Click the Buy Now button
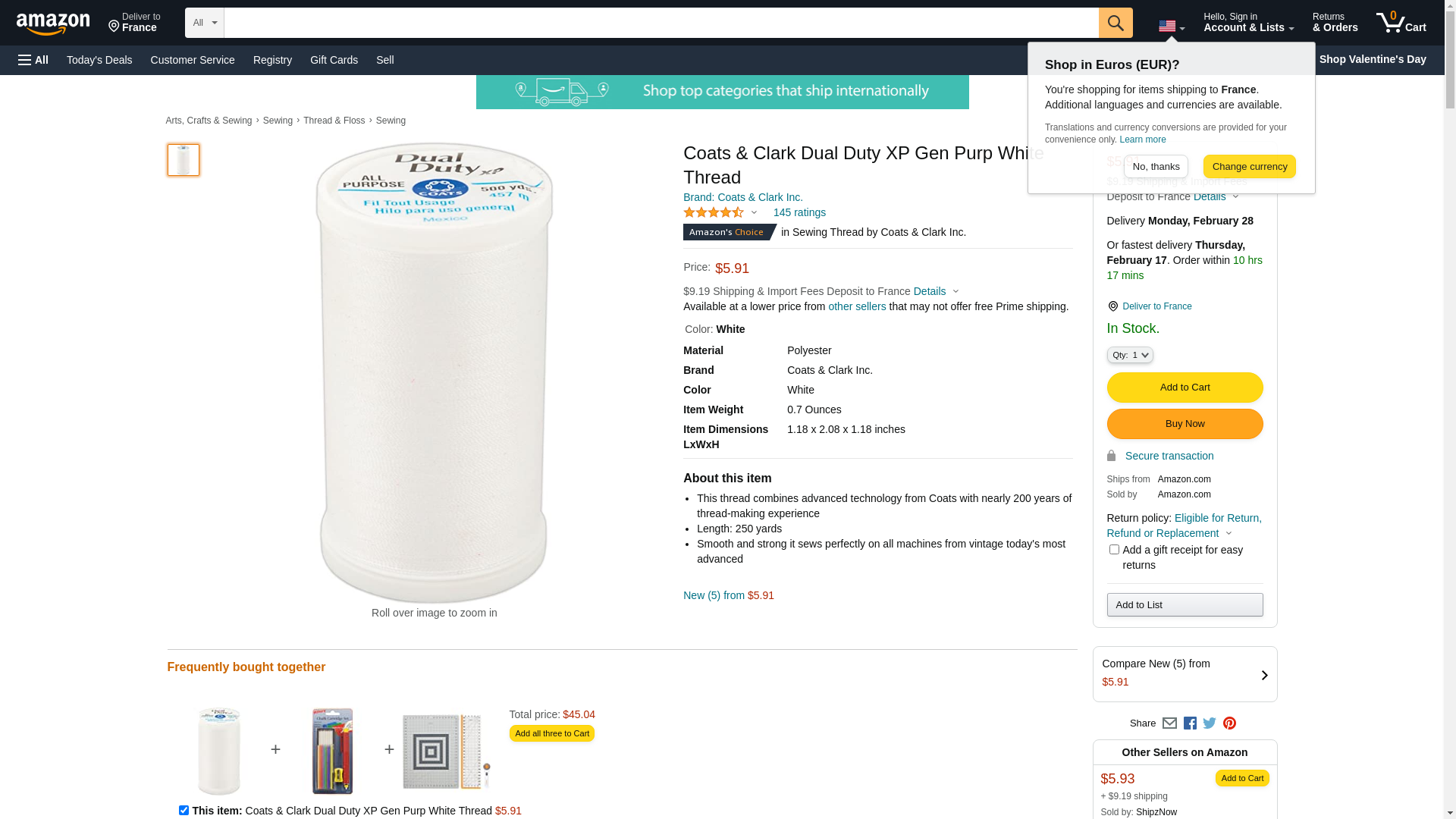Viewport: 1456px width, 819px height. (x=1185, y=424)
